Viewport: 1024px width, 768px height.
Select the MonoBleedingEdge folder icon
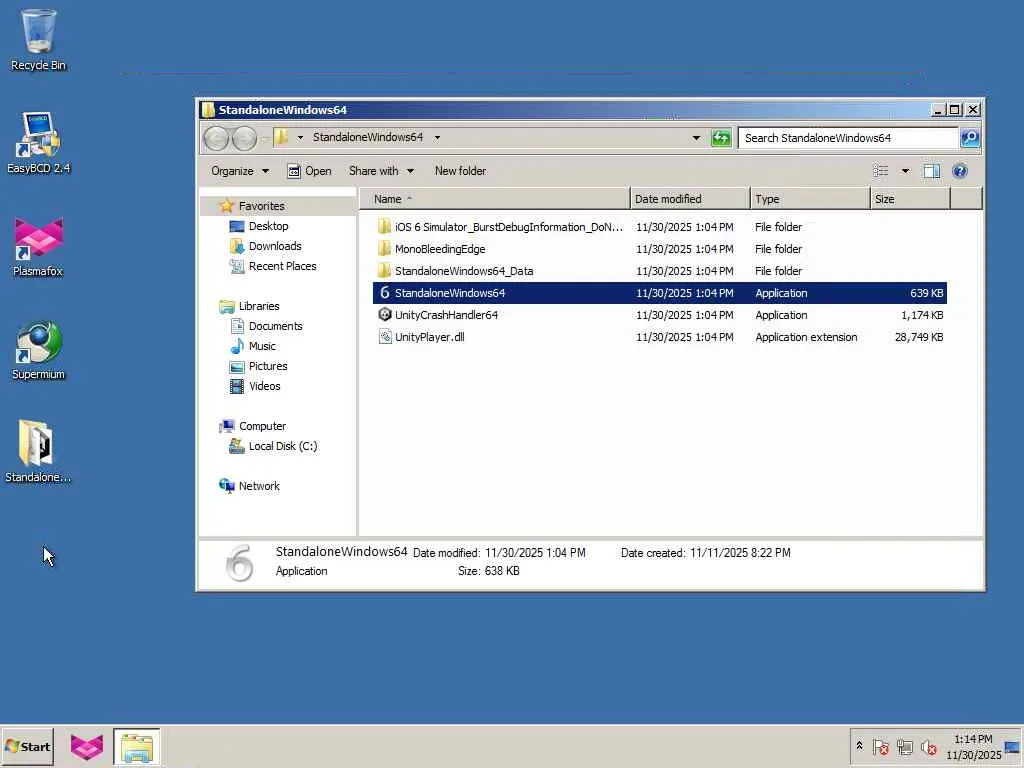coord(385,249)
